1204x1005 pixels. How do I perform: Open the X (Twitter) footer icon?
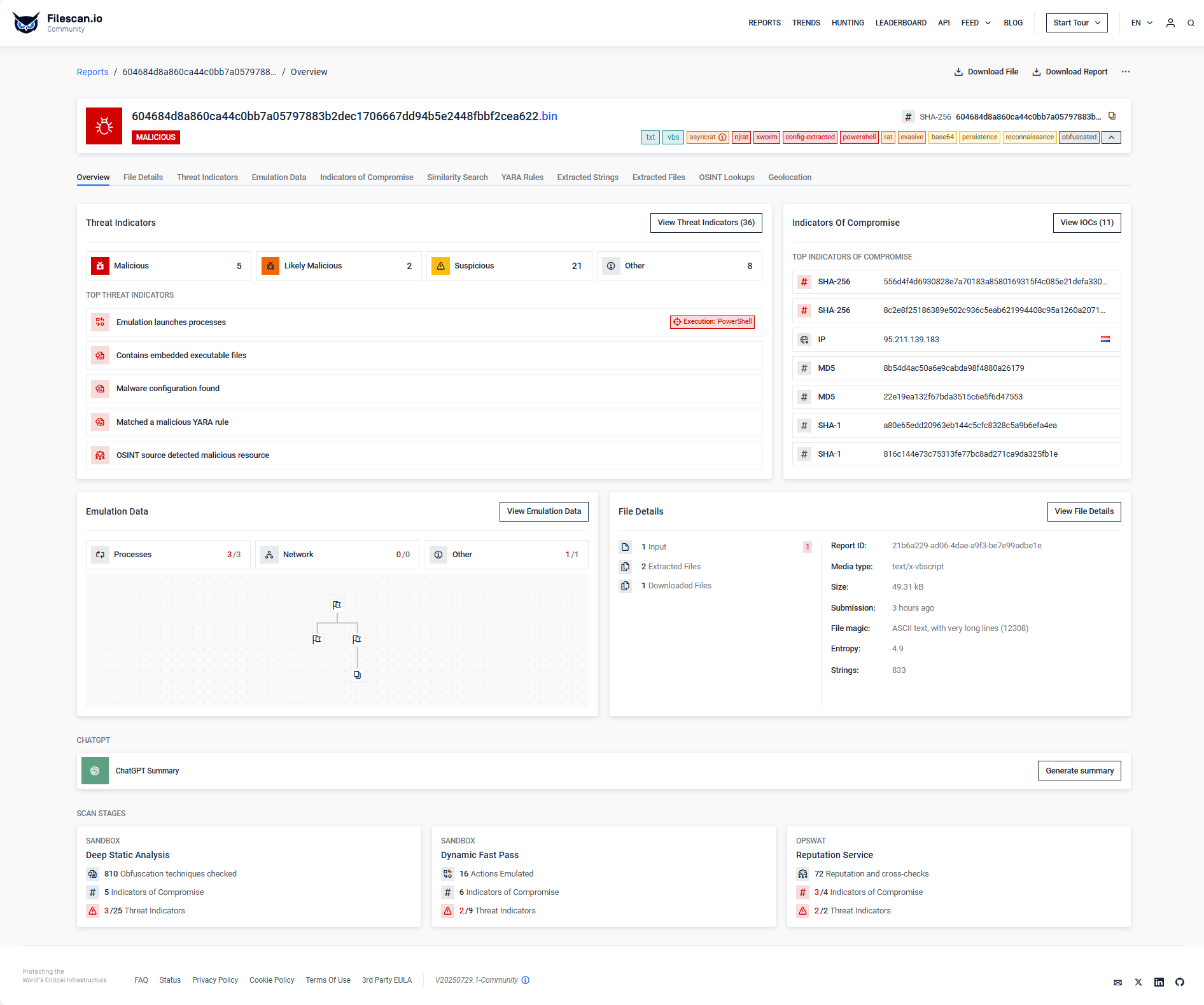tap(1138, 982)
